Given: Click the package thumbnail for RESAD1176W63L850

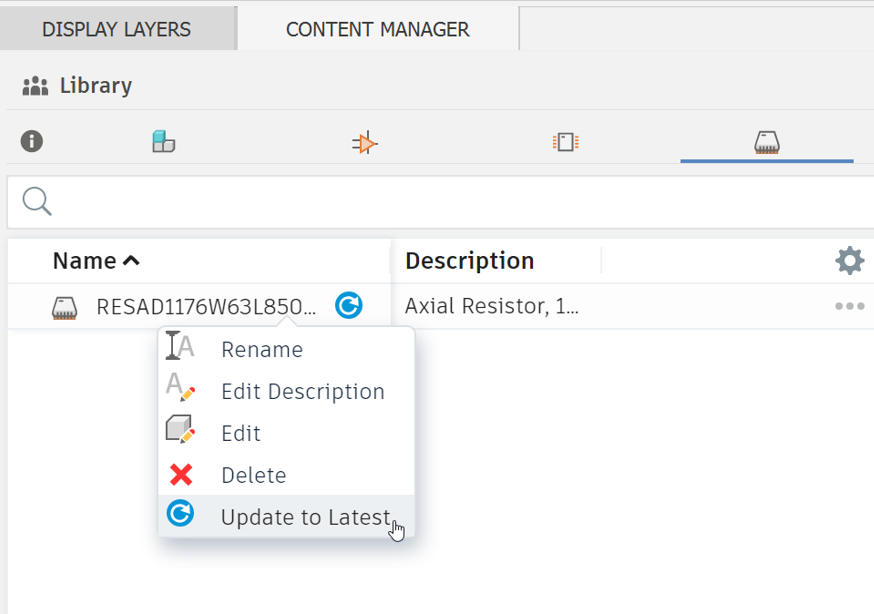Looking at the screenshot, I should (x=65, y=307).
